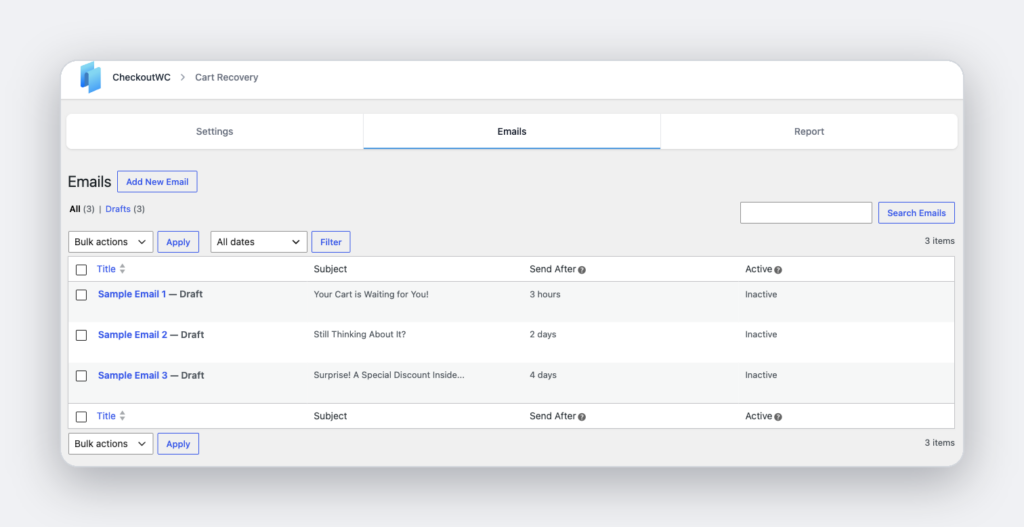The height and width of the screenshot is (527, 1024).
Task: Tick the Sample Email 2 checkbox
Action: click(82, 336)
